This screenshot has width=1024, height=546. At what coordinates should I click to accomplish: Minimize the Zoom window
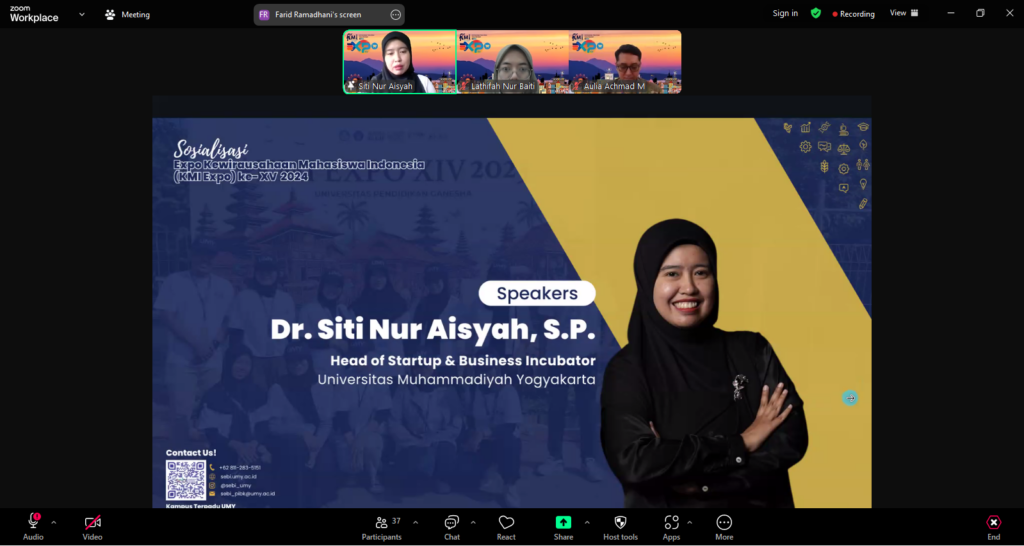[x=950, y=13]
